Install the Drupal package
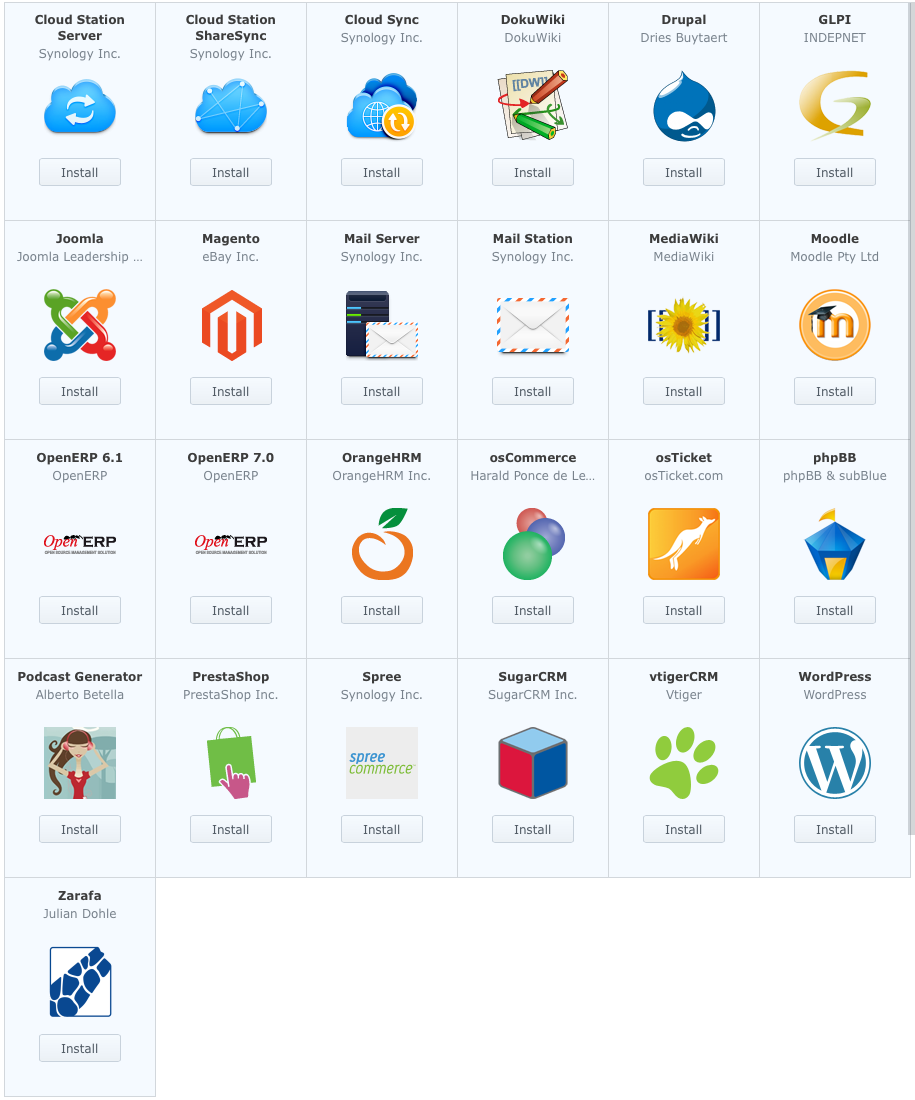The height and width of the screenshot is (1100, 915). [684, 173]
